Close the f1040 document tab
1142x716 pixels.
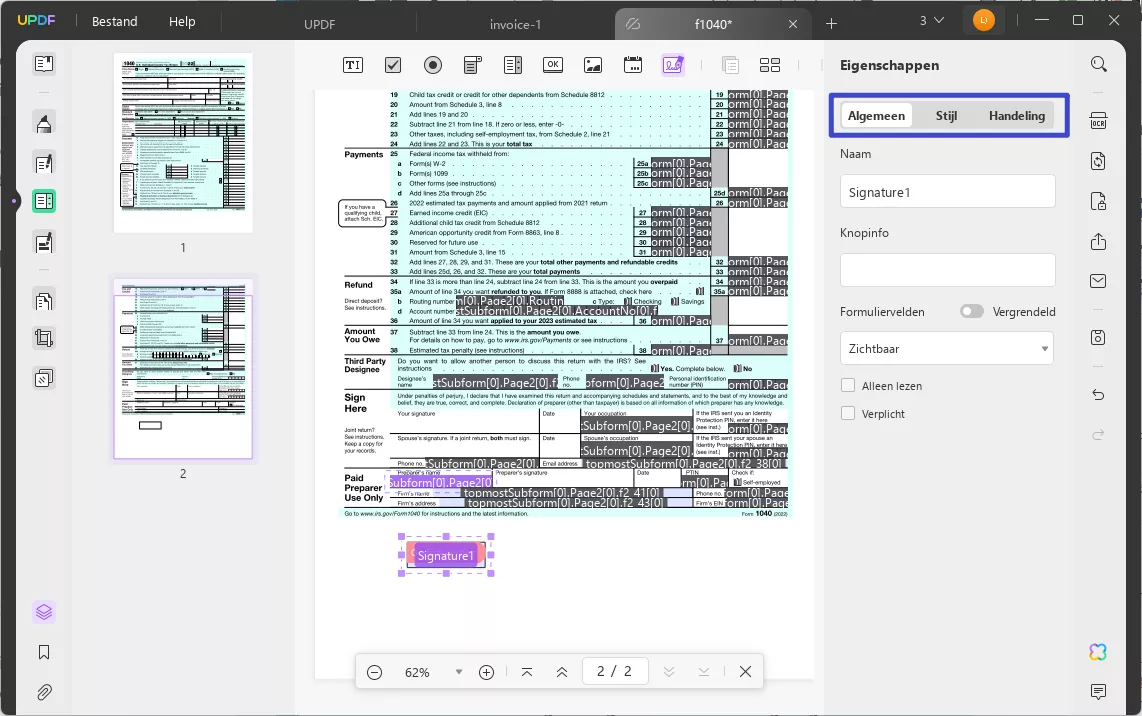pos(793,24)
